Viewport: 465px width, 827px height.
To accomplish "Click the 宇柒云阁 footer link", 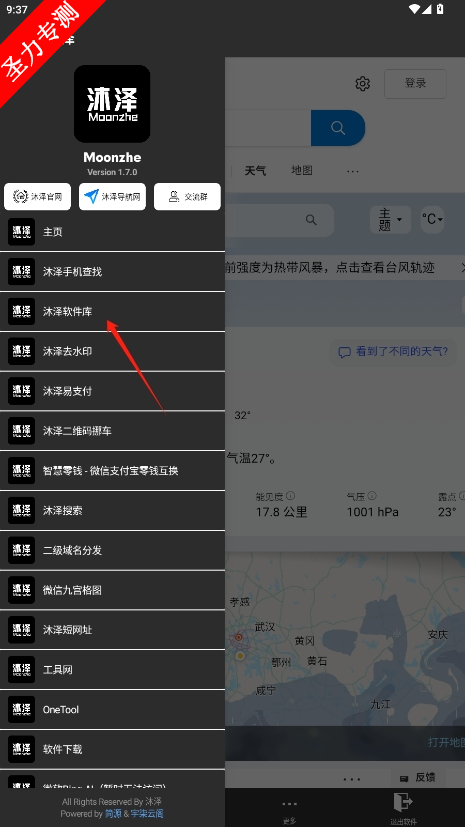I will pos(147,813).
